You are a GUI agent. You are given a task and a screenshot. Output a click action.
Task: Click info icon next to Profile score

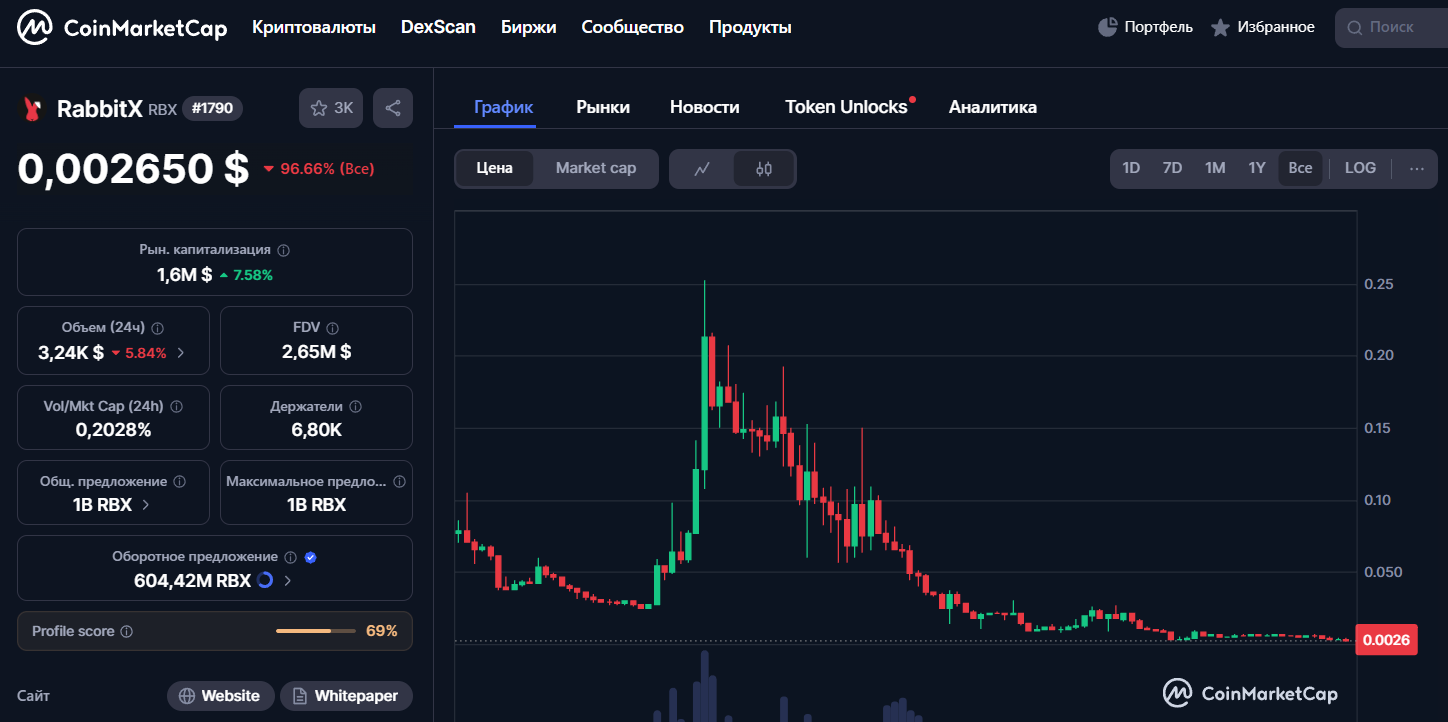click(127, 632)
